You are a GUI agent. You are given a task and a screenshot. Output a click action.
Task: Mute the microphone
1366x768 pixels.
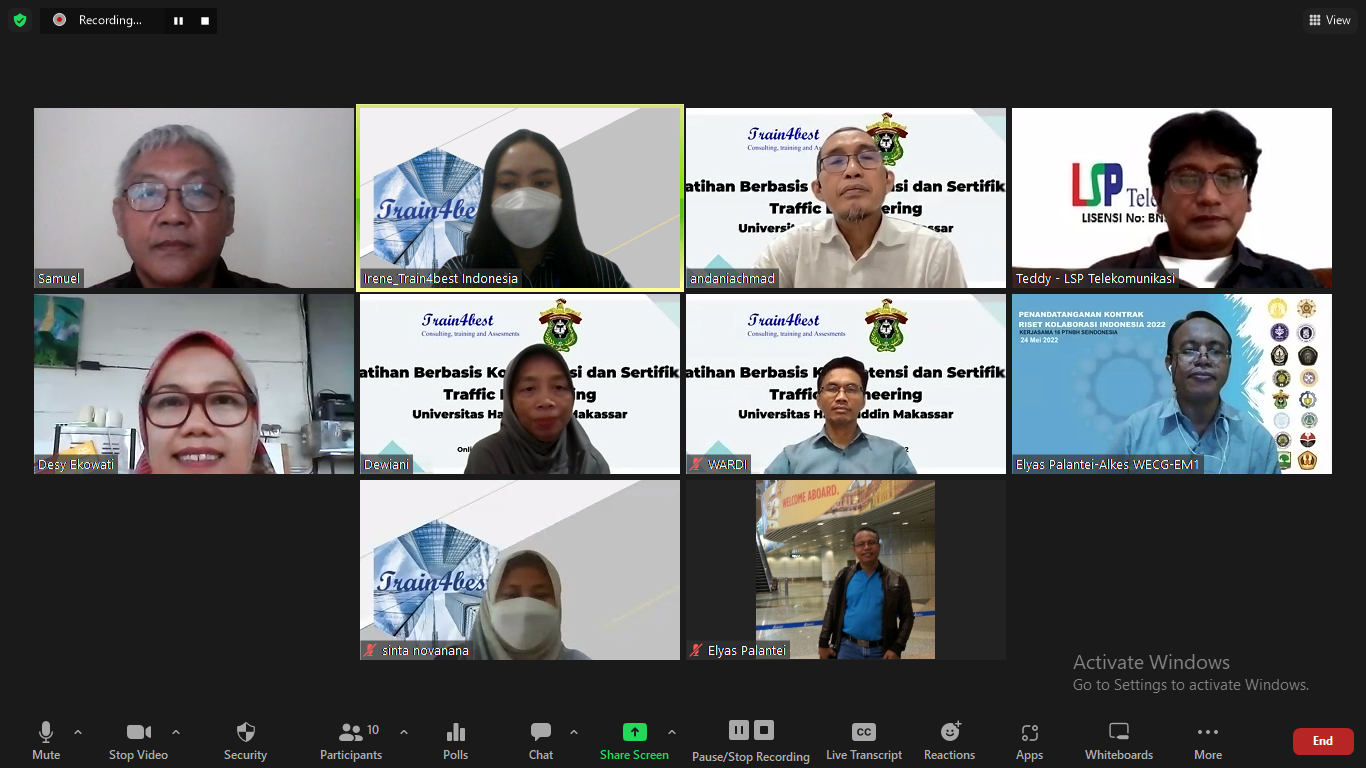[46, 741]
